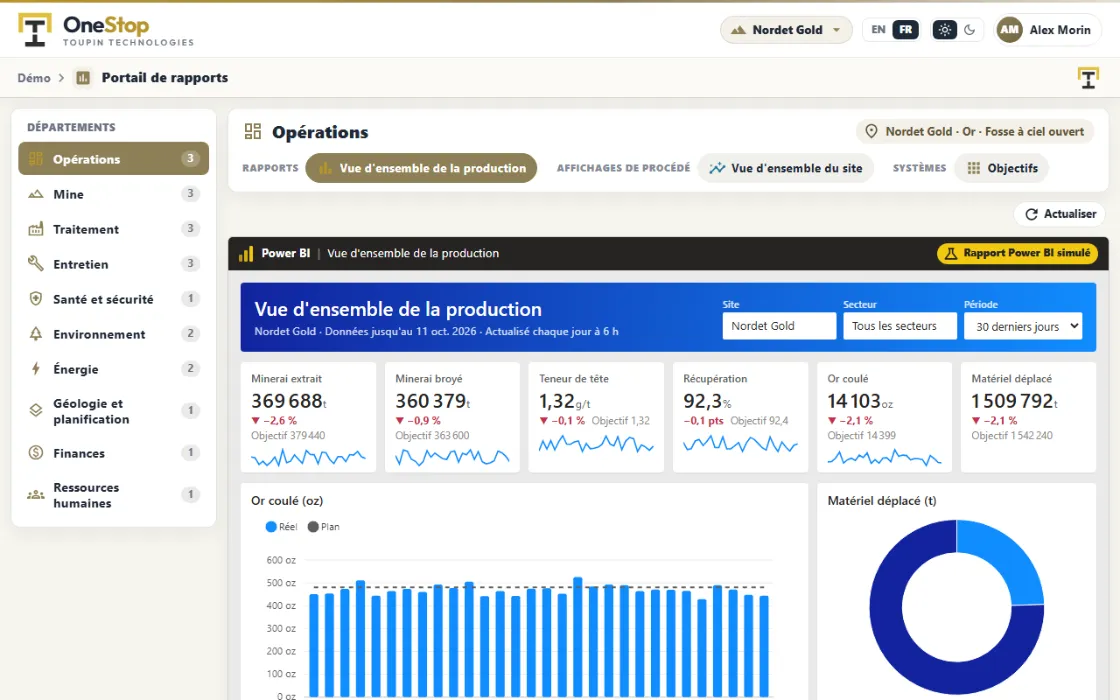The height and width of the screenshot is (700, 1120).
Task: Click the Réel blue legend swatch
Action: click(x=271, y=527)
